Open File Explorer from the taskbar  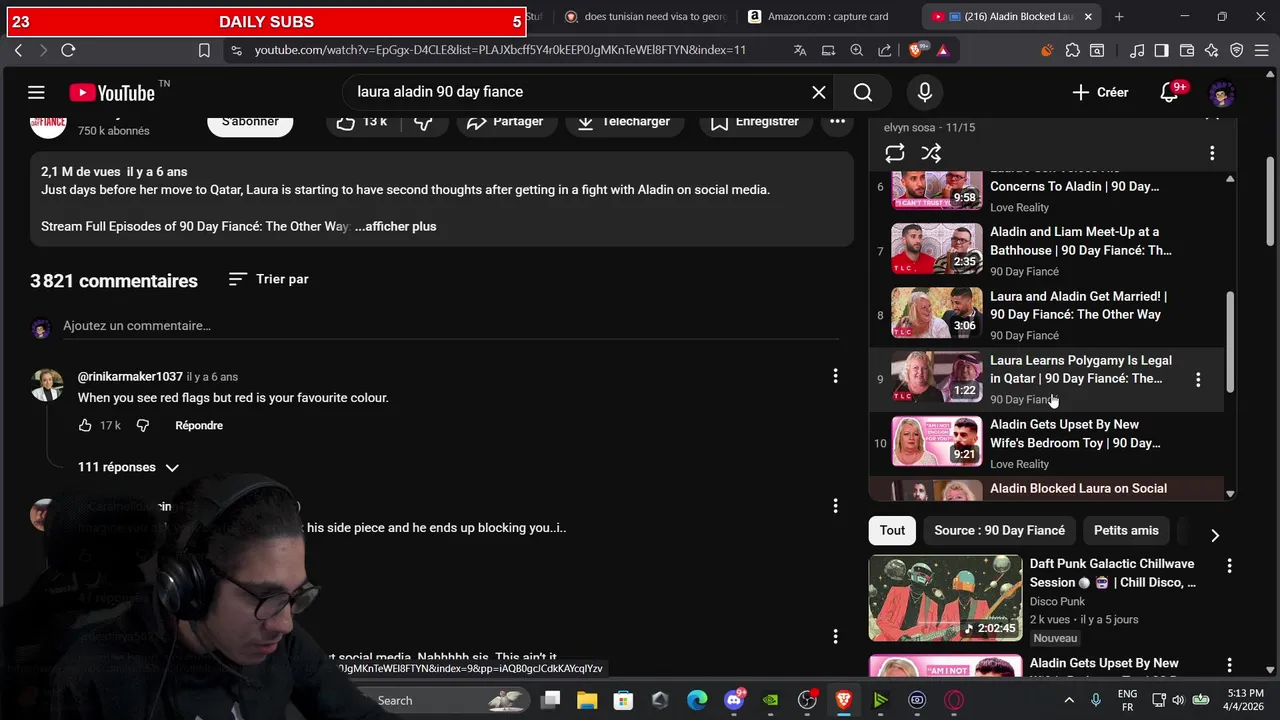(587, 700)
